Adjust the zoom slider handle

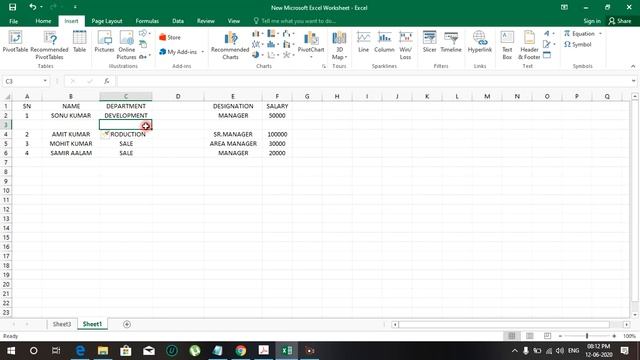click(x=587, y=336)
